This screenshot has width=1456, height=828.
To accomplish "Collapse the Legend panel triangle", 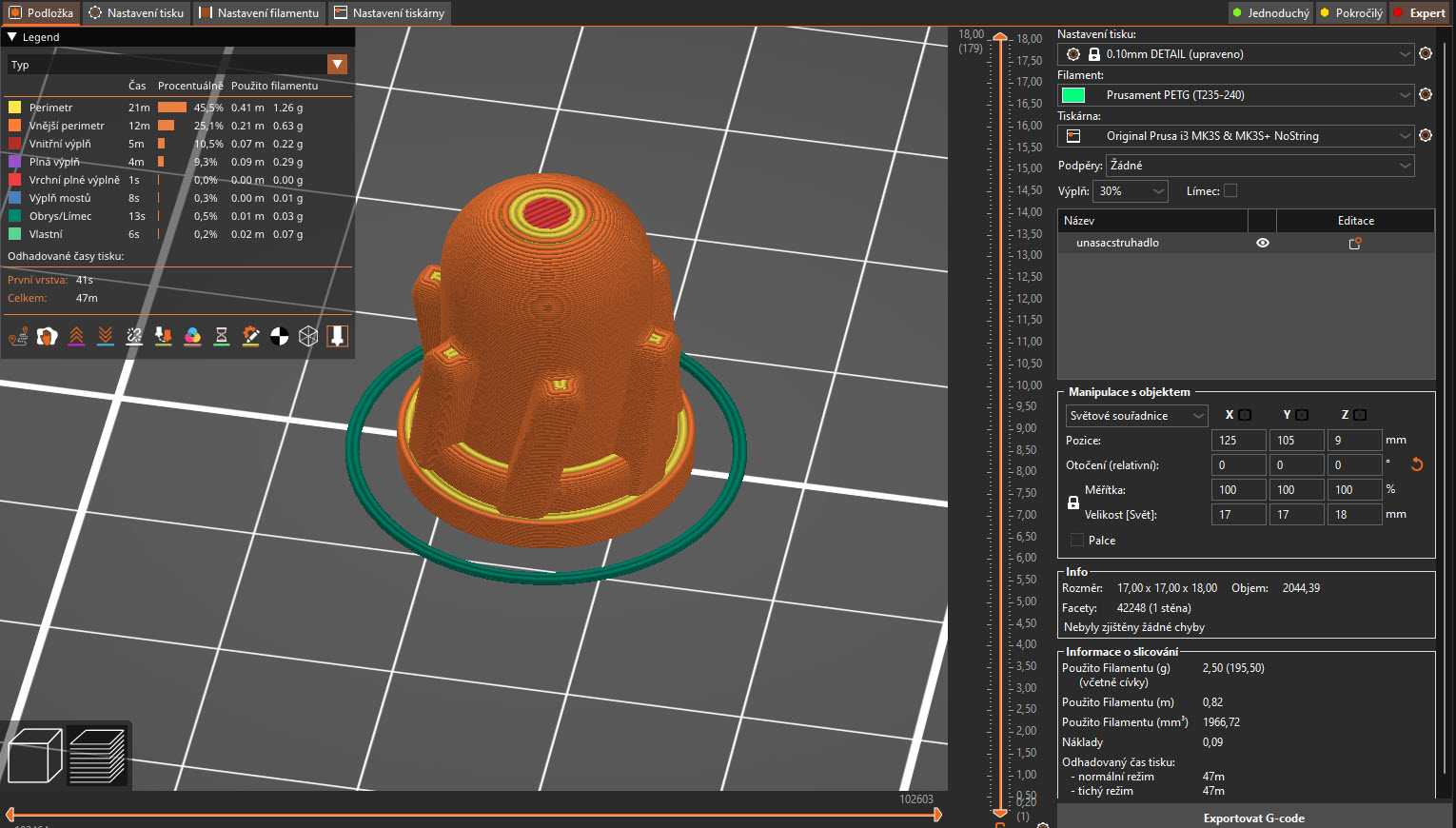I will click(x=12, y=37).
